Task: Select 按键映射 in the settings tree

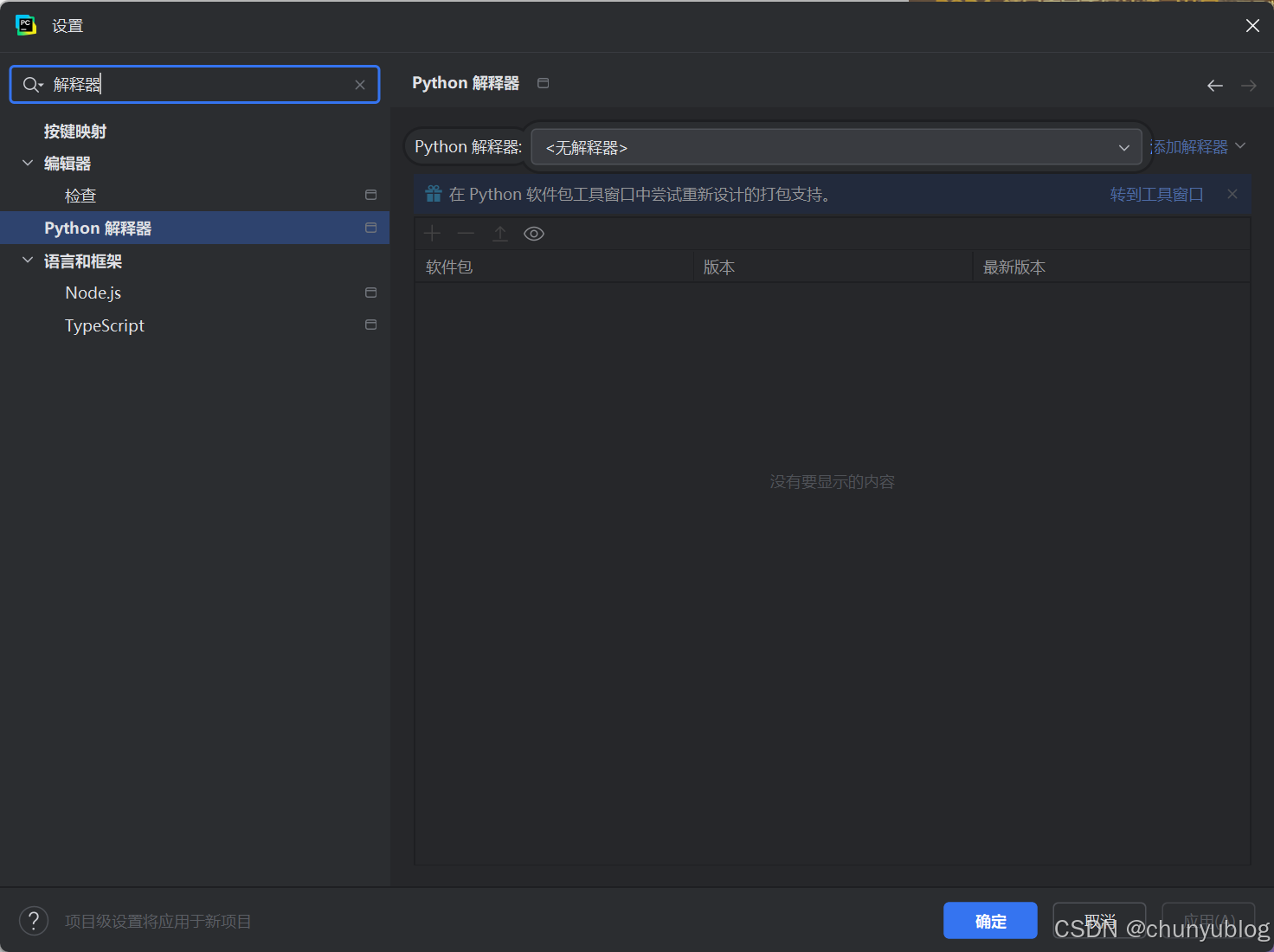Action: pos(75,132)
